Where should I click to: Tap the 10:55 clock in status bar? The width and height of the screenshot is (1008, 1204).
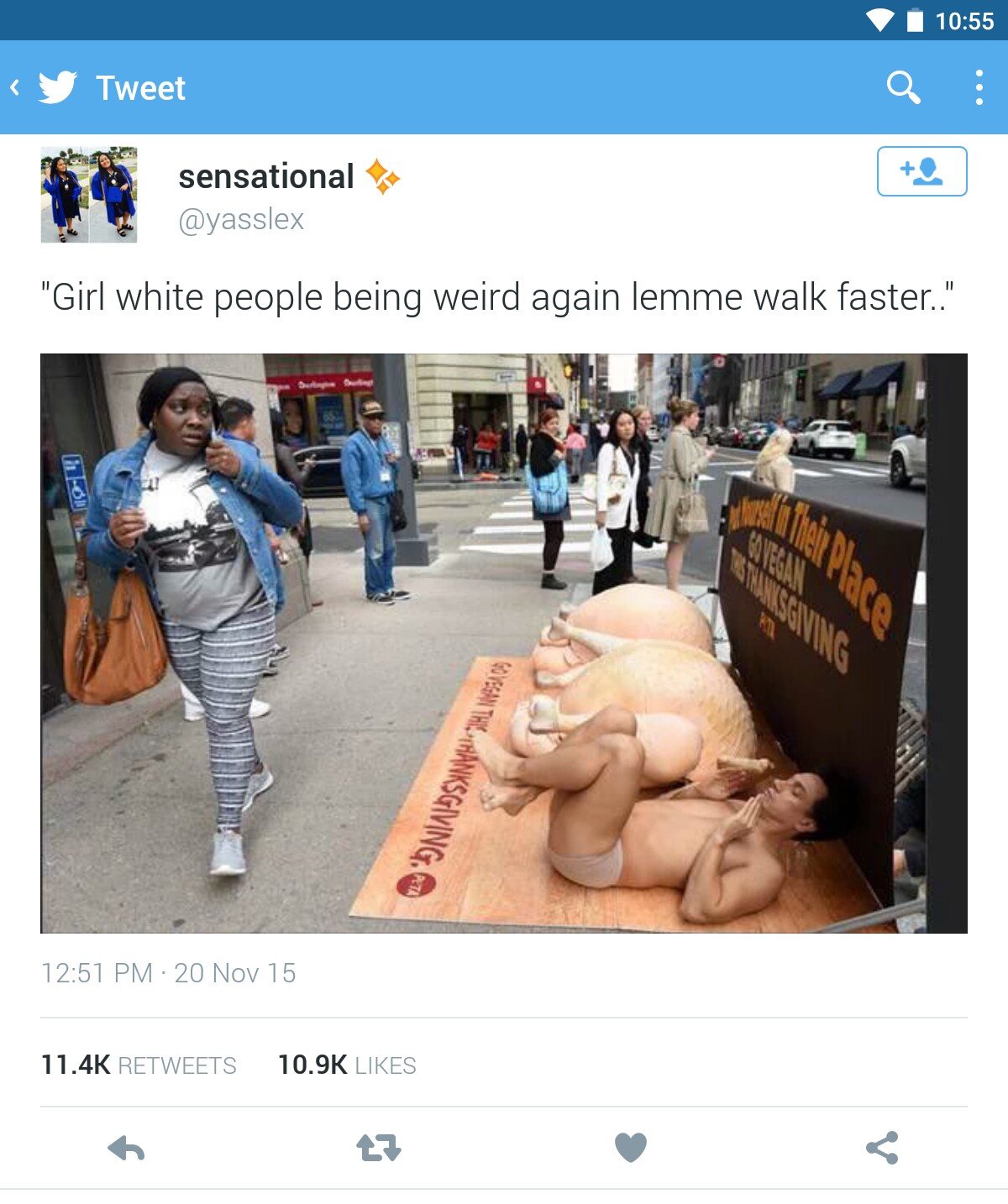tap(964, 21)
